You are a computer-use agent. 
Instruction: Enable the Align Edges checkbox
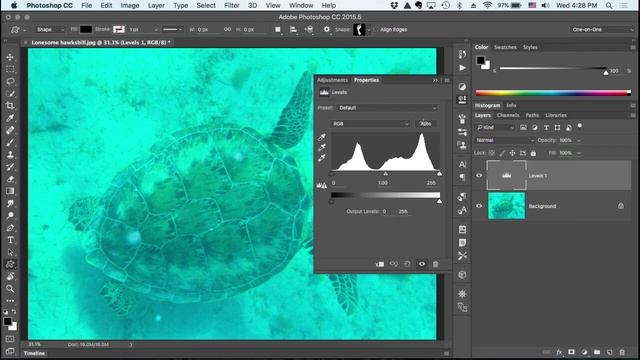376,29
